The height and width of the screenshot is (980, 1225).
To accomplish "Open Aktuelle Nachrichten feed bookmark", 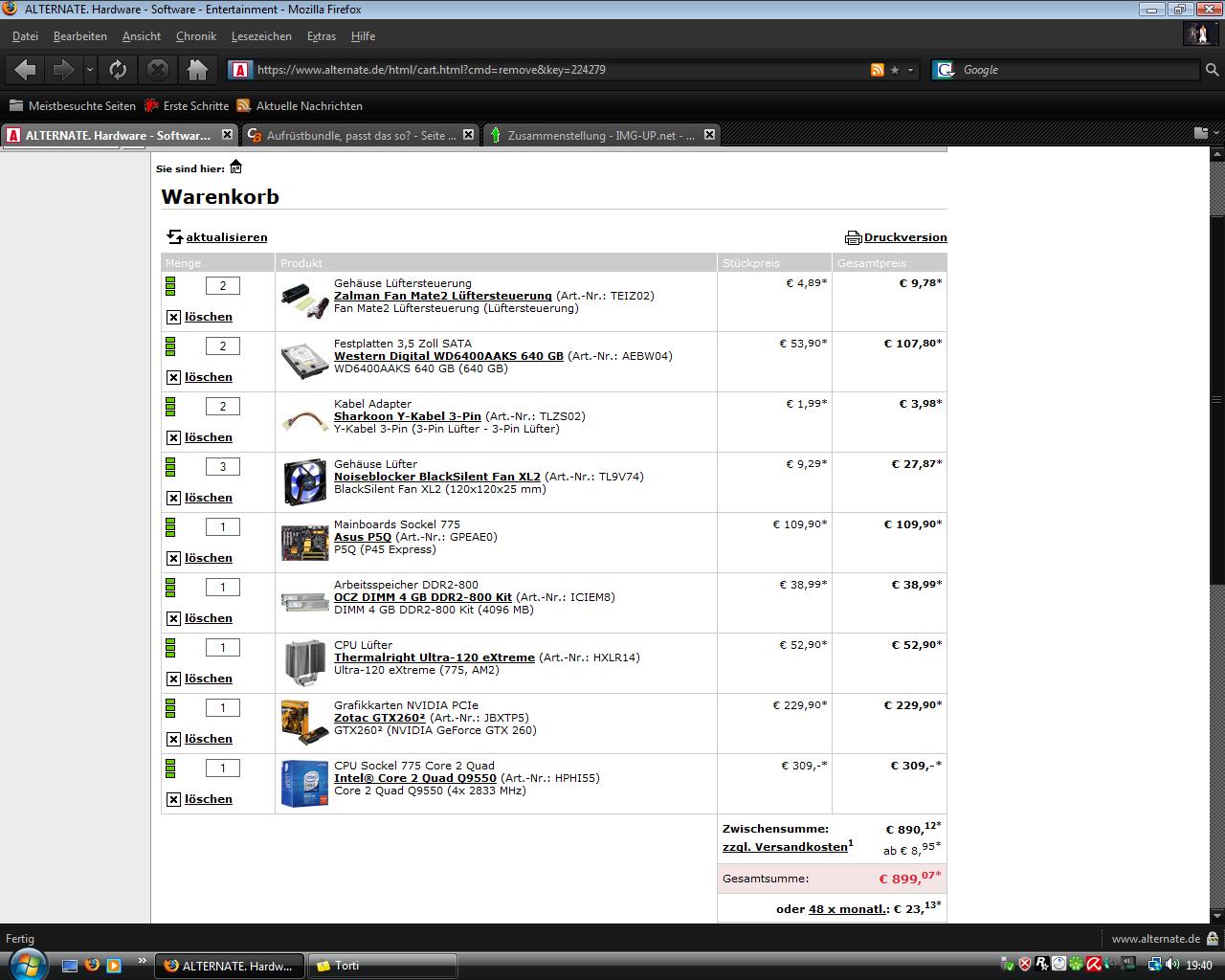I will pyautogui.click(x=300, y=106).
